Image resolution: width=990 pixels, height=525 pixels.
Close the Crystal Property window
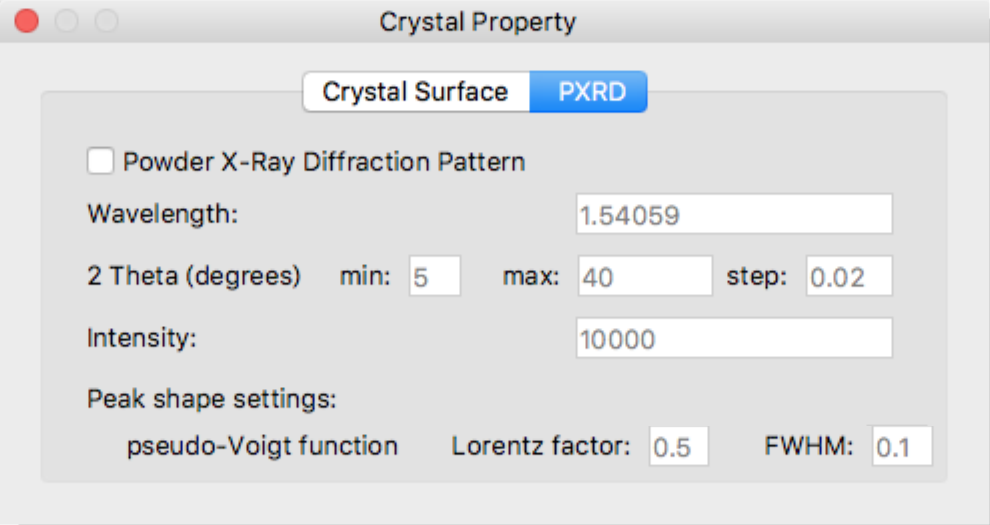[27, 21]
